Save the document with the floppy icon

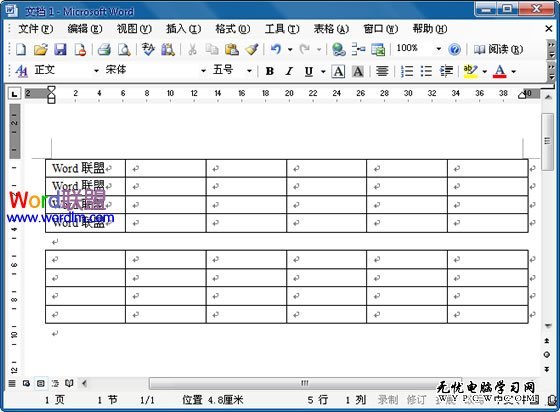click(60, 49)
